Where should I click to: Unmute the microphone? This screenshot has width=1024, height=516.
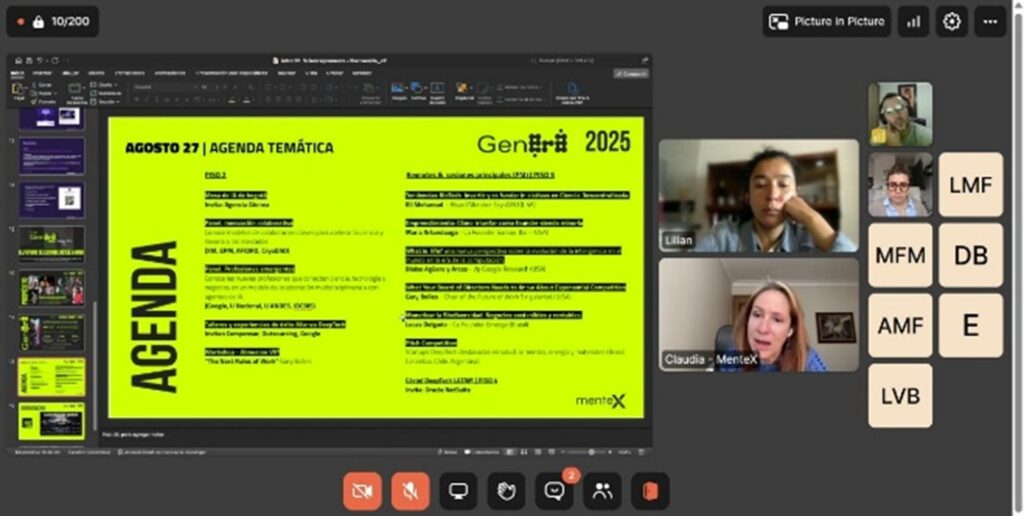[410, 491]
